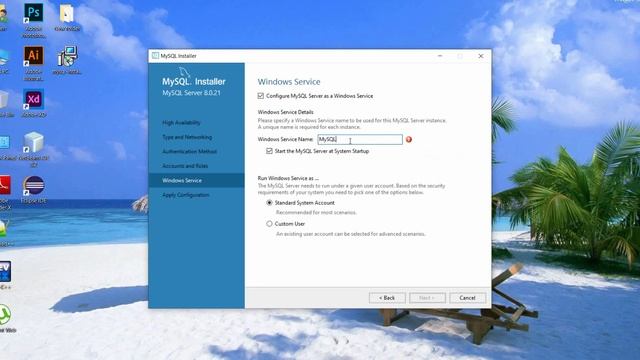Select the uTorrent Web desktop icon
This screenshot has height=360, width=640.
tap(6, 318)
